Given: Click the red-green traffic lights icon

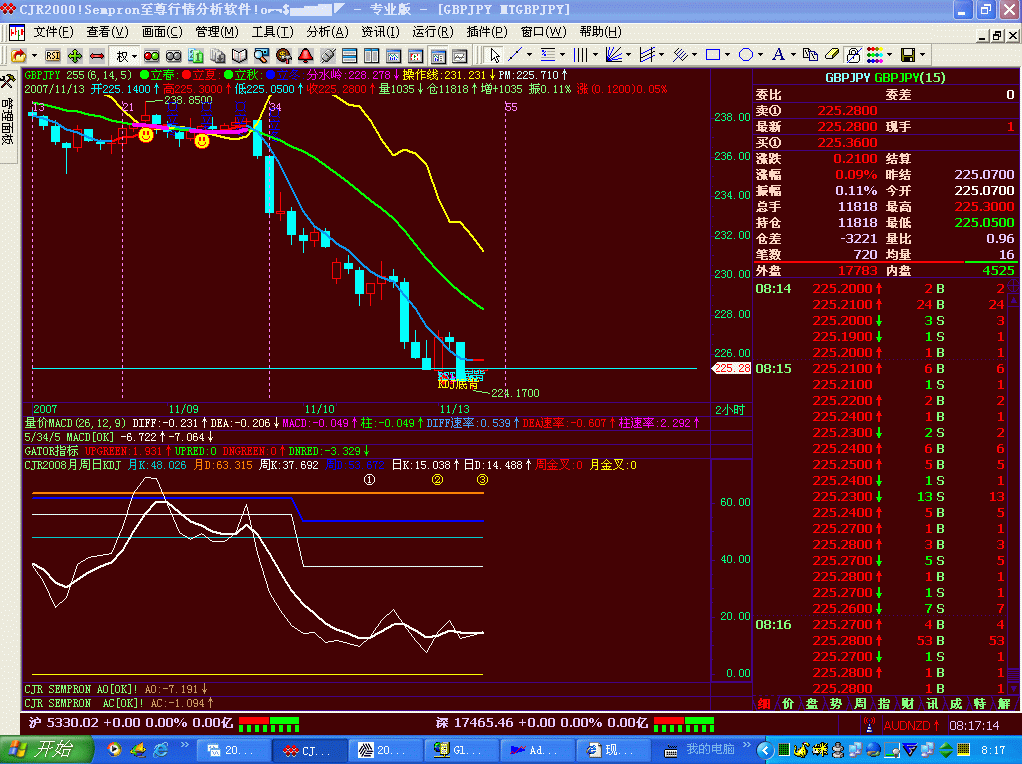Looking at the screenshot, I should pyautogui.click(x=151, y=56).
